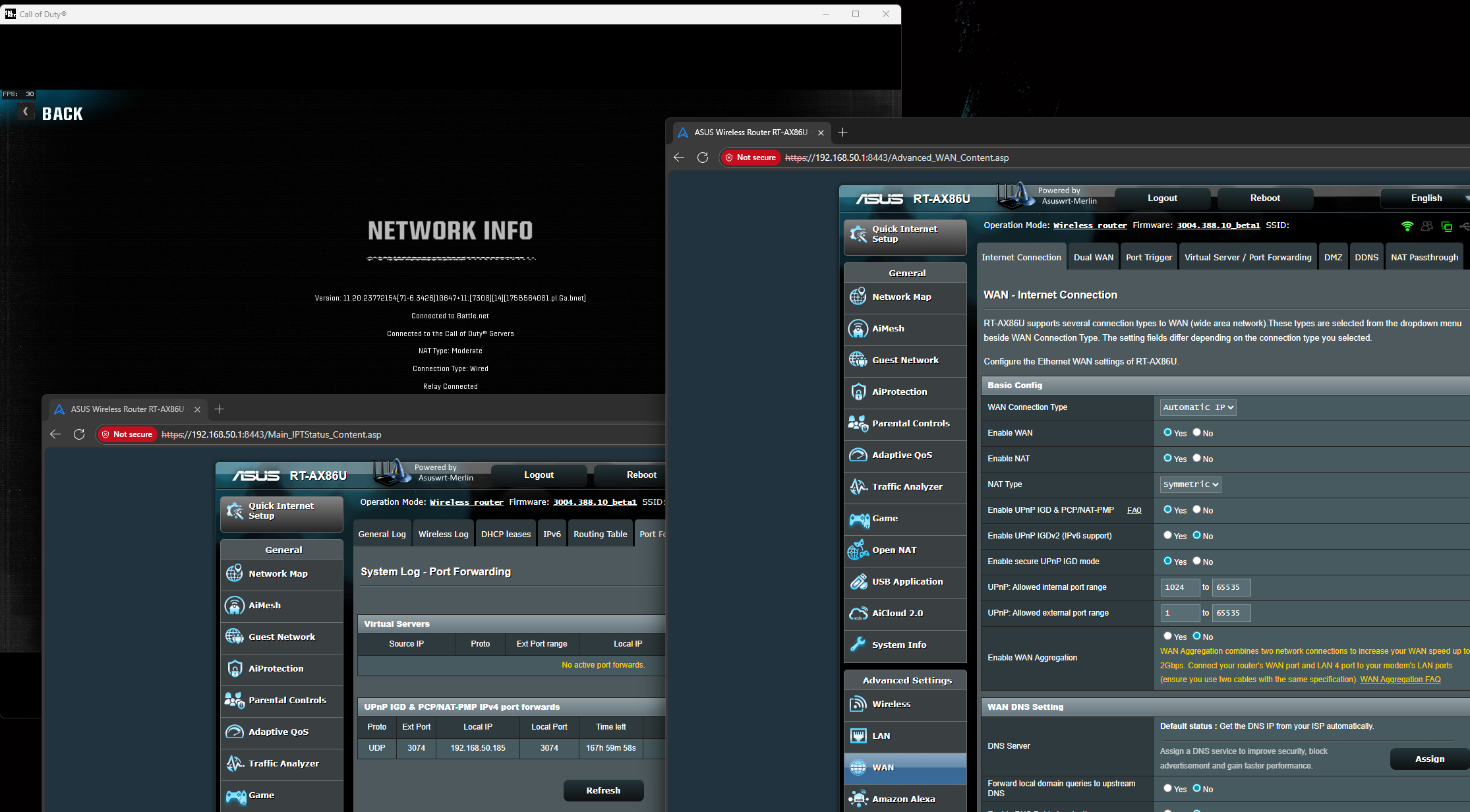Image resolution: width=1470 pixels, height=812 pixels.
Task: Open Wireless Log tab in System Log window
Action: (x=443, y=534)
